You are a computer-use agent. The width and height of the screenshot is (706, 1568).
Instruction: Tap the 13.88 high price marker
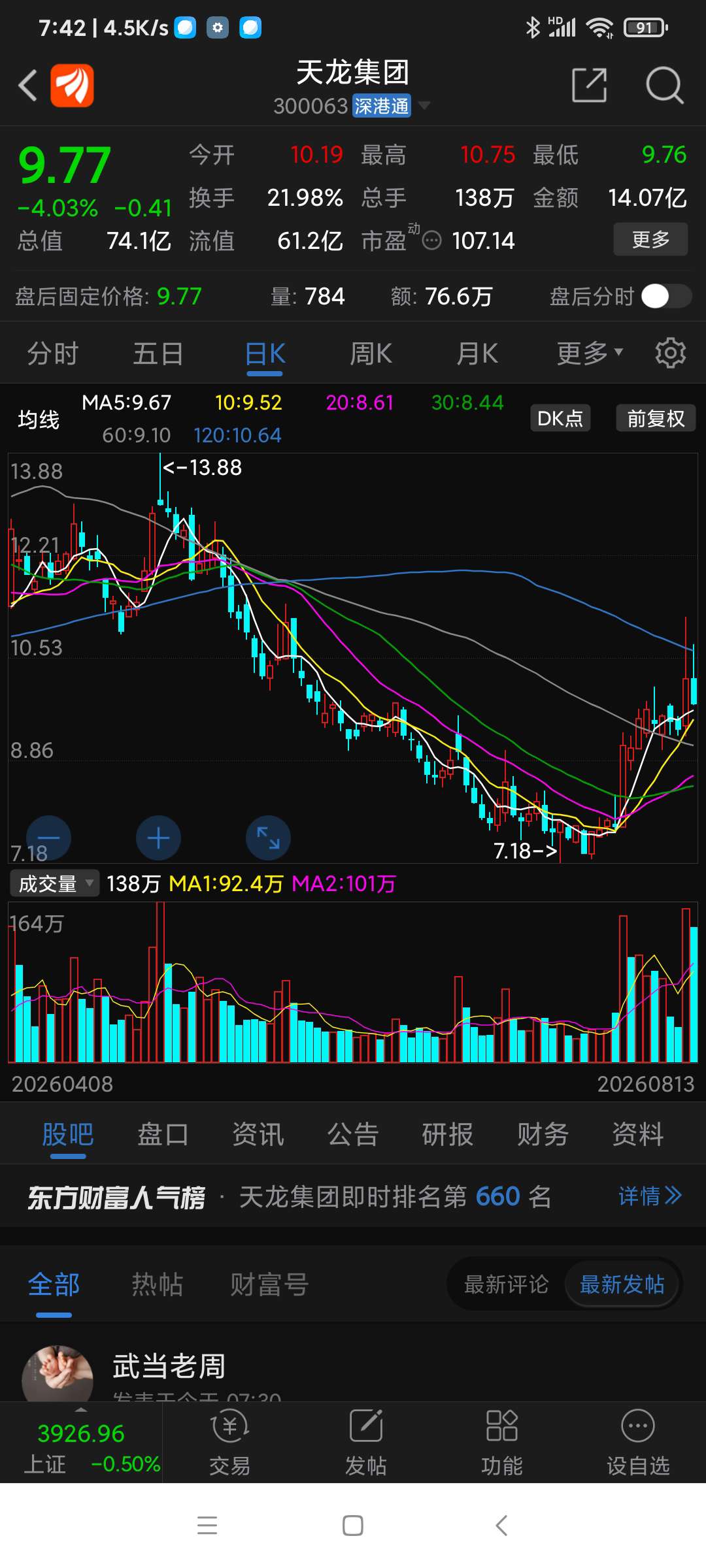(x=202, y=468)
